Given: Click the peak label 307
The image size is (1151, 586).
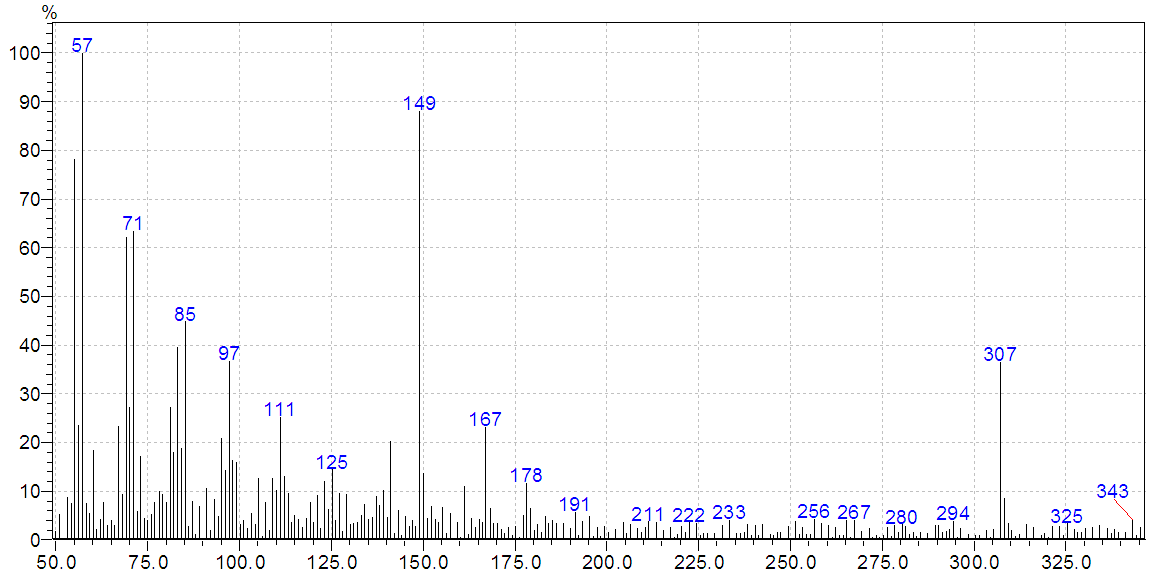Looking at the screenshot, I should 999,354.
